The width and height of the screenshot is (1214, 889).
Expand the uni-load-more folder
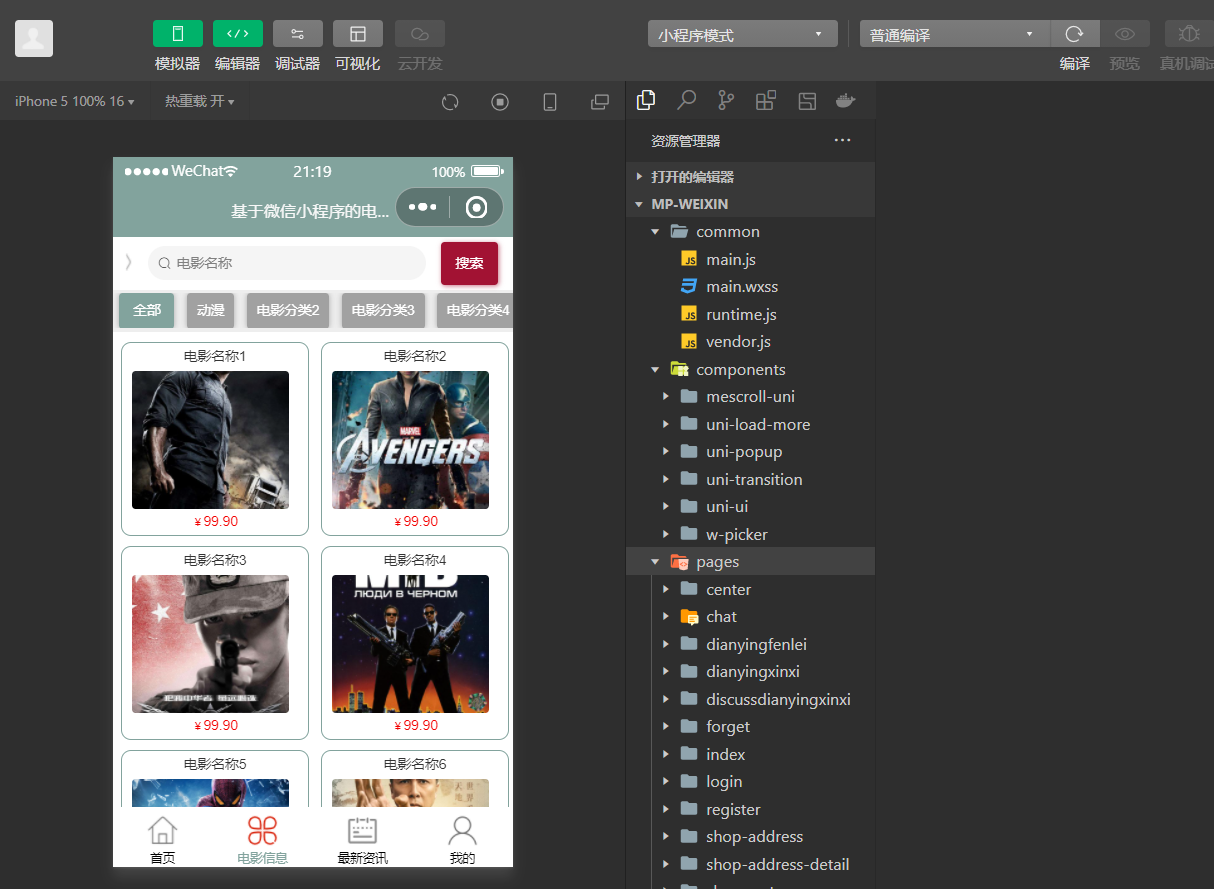(x=751, y=424)
